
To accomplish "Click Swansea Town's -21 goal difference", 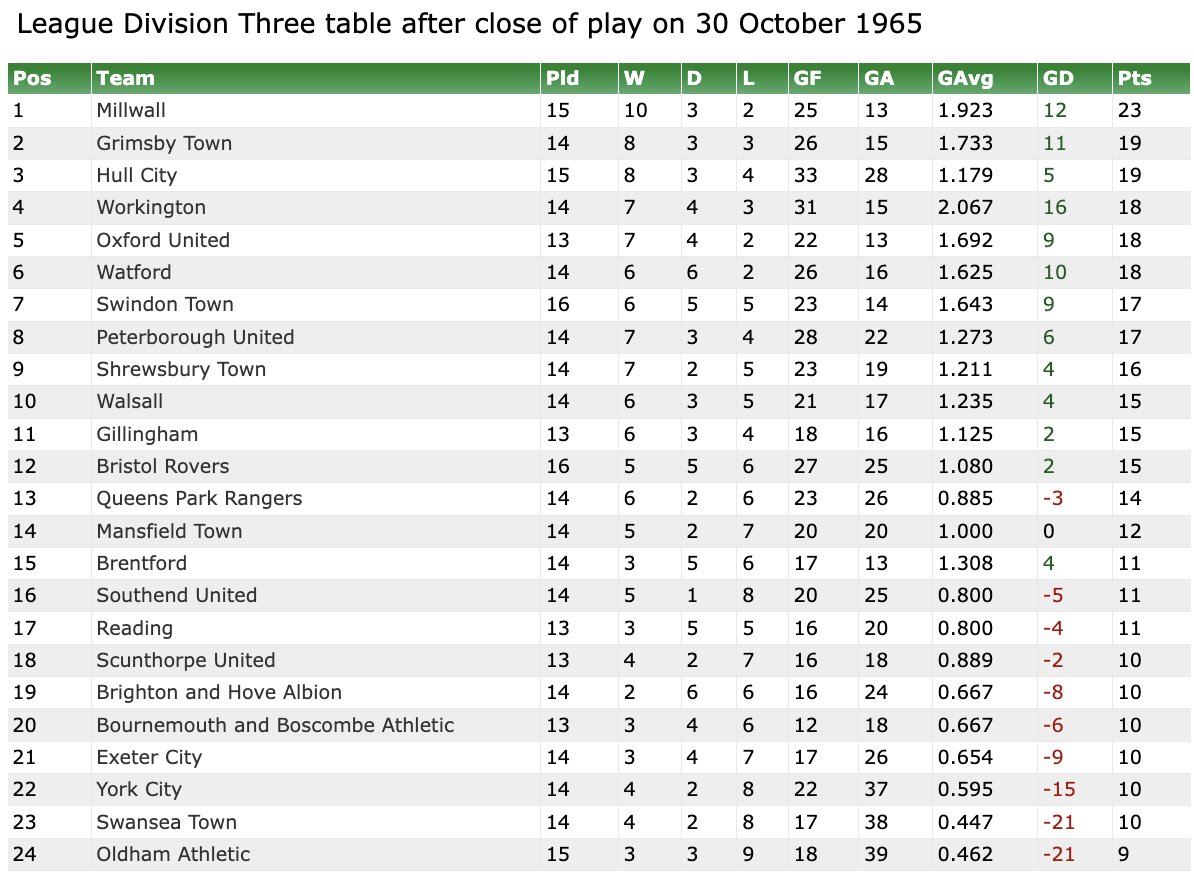I will tap(1059, 822).
